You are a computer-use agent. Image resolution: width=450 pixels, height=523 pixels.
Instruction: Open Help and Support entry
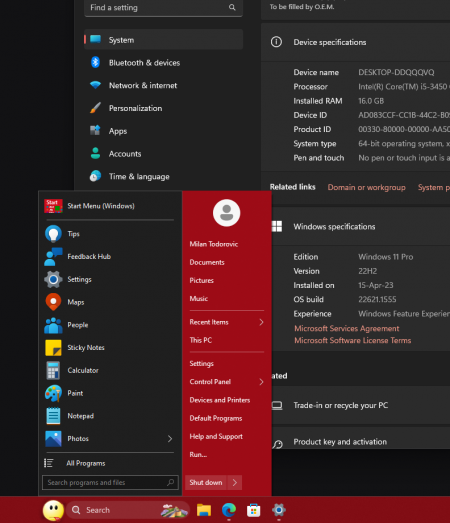(216, 436)
